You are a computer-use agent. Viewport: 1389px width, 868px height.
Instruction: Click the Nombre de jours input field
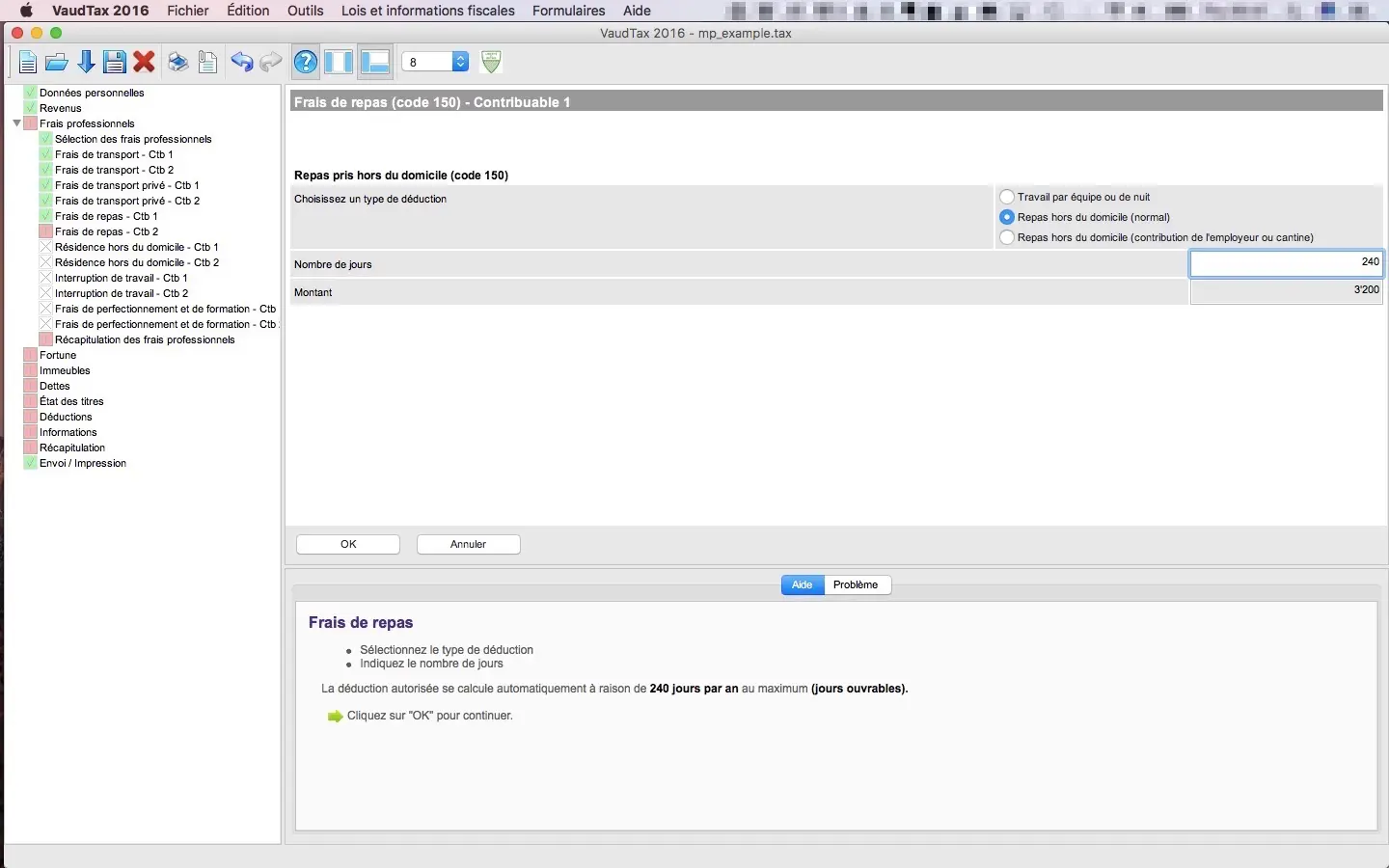click(x=1287, y=263)
